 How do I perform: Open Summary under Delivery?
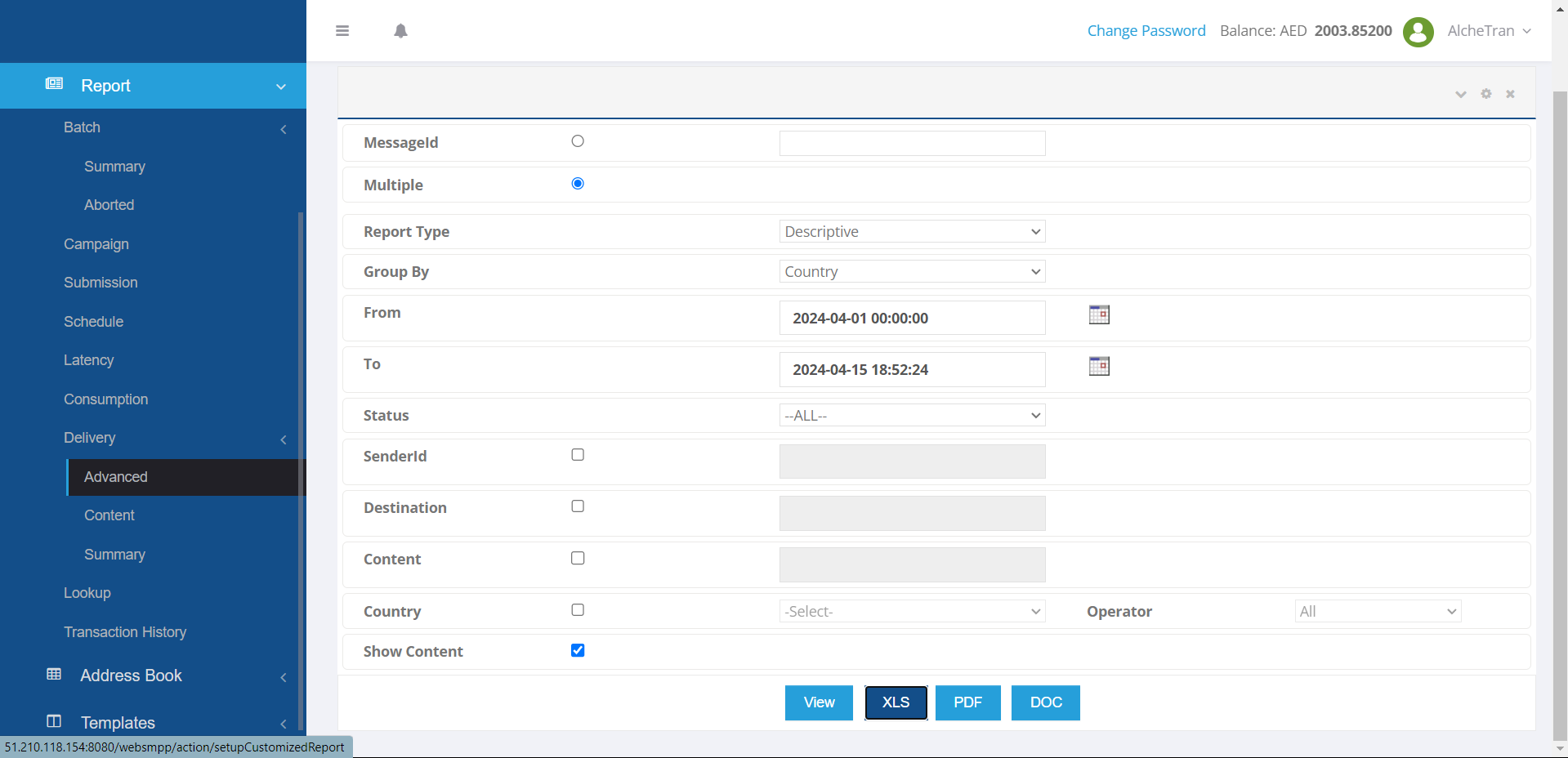click(114, 555)
